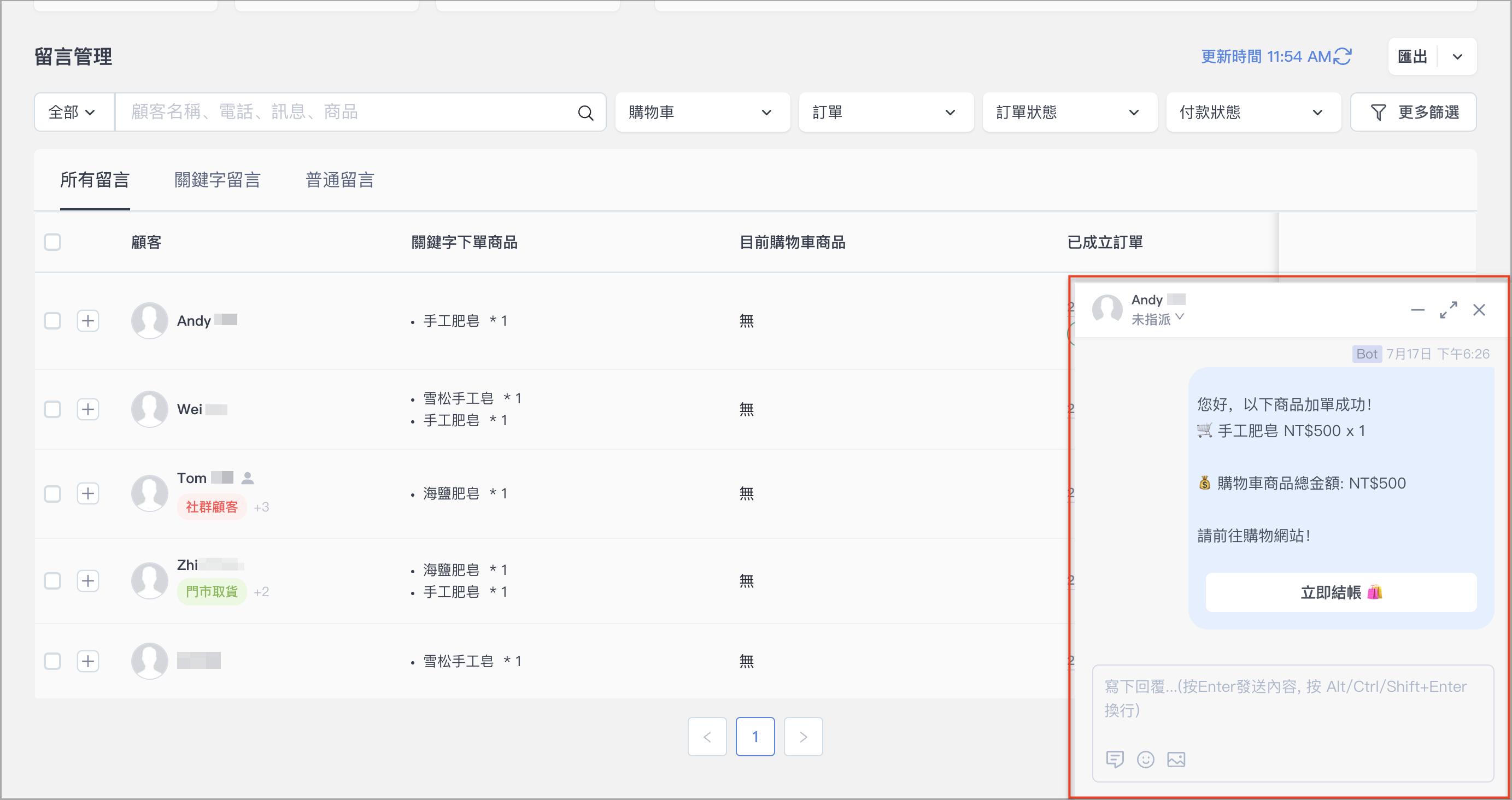Open the export options arrow next to 匯出

click(1457, 56)
